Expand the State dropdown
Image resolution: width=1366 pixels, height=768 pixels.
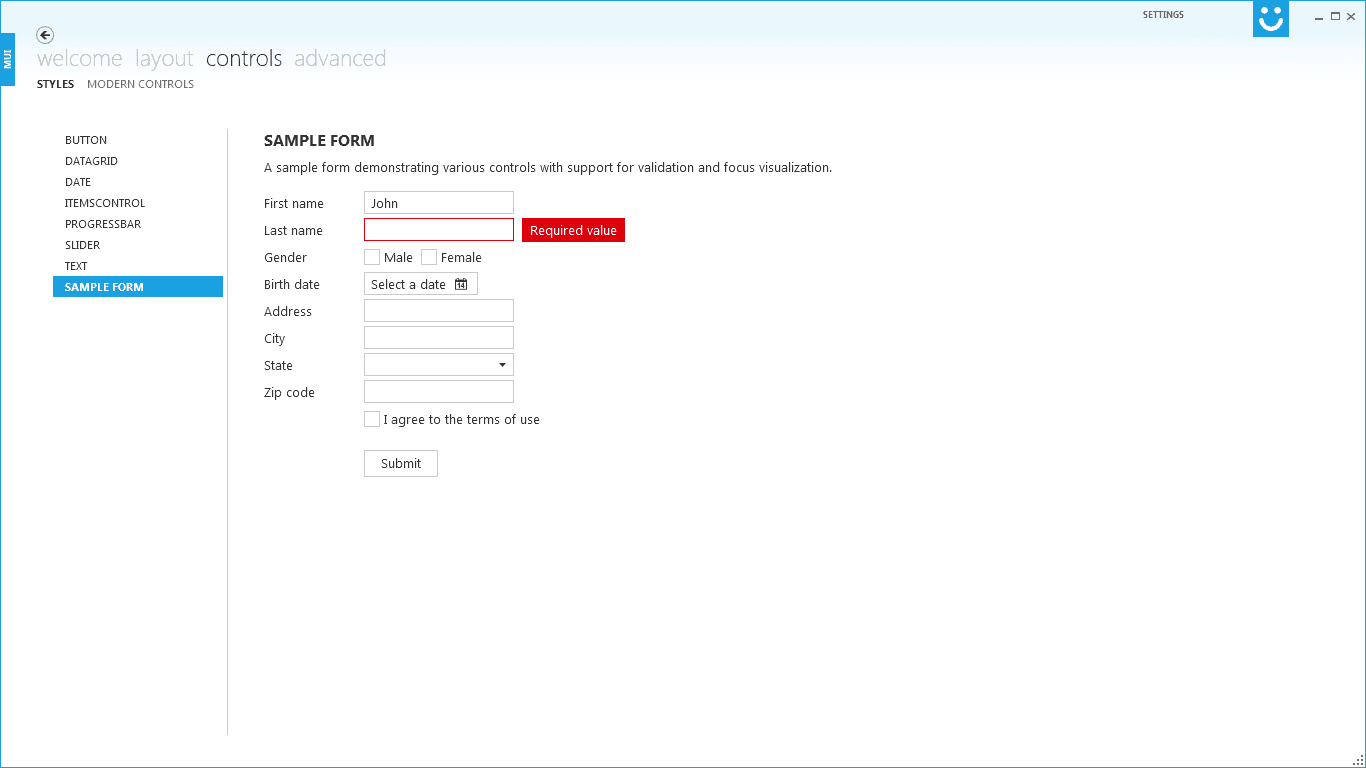click(x=503, y=364)
